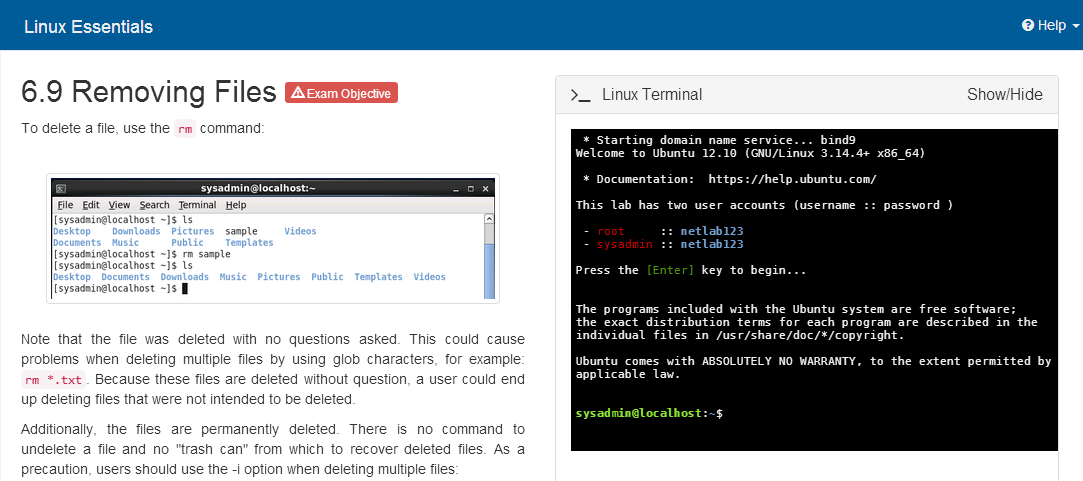Click the Linux Essentials title link
The width and height of the screenshot is (1083, 481).
88,27
